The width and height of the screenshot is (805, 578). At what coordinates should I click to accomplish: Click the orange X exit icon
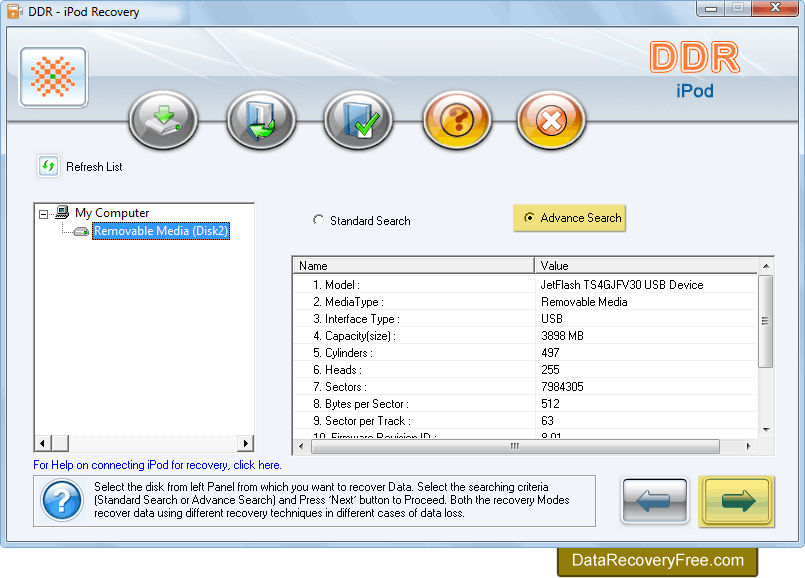(x=551, y=120)
